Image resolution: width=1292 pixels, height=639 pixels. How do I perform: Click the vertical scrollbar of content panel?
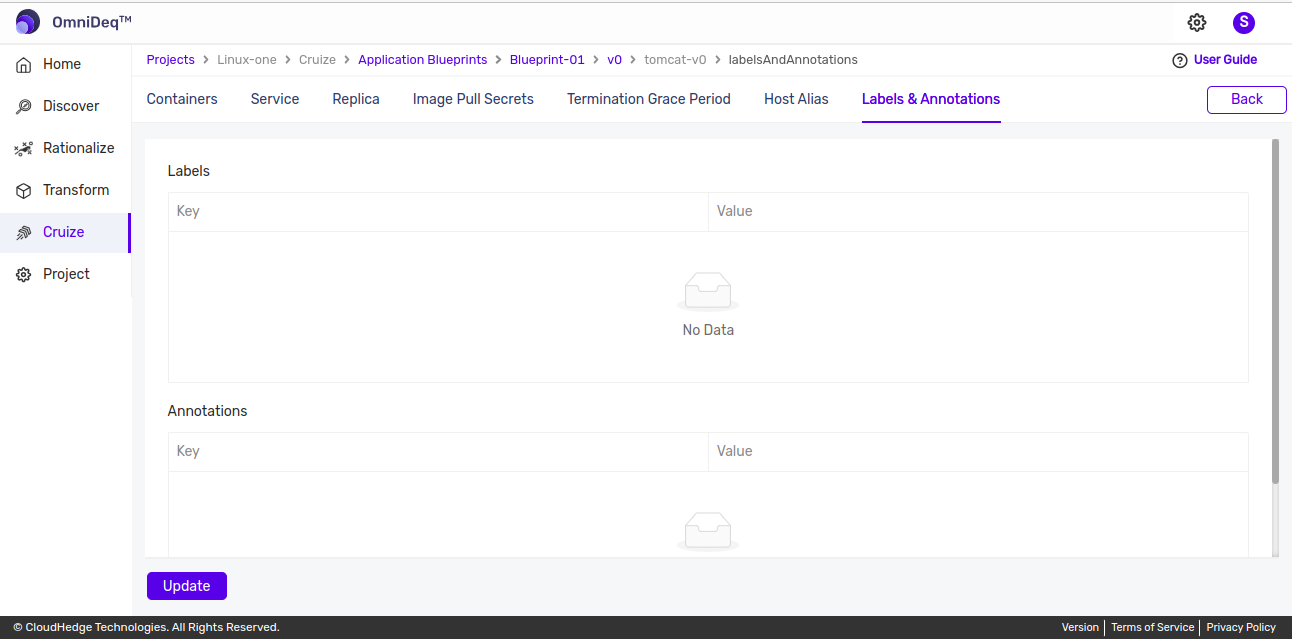coord(1275,312)
